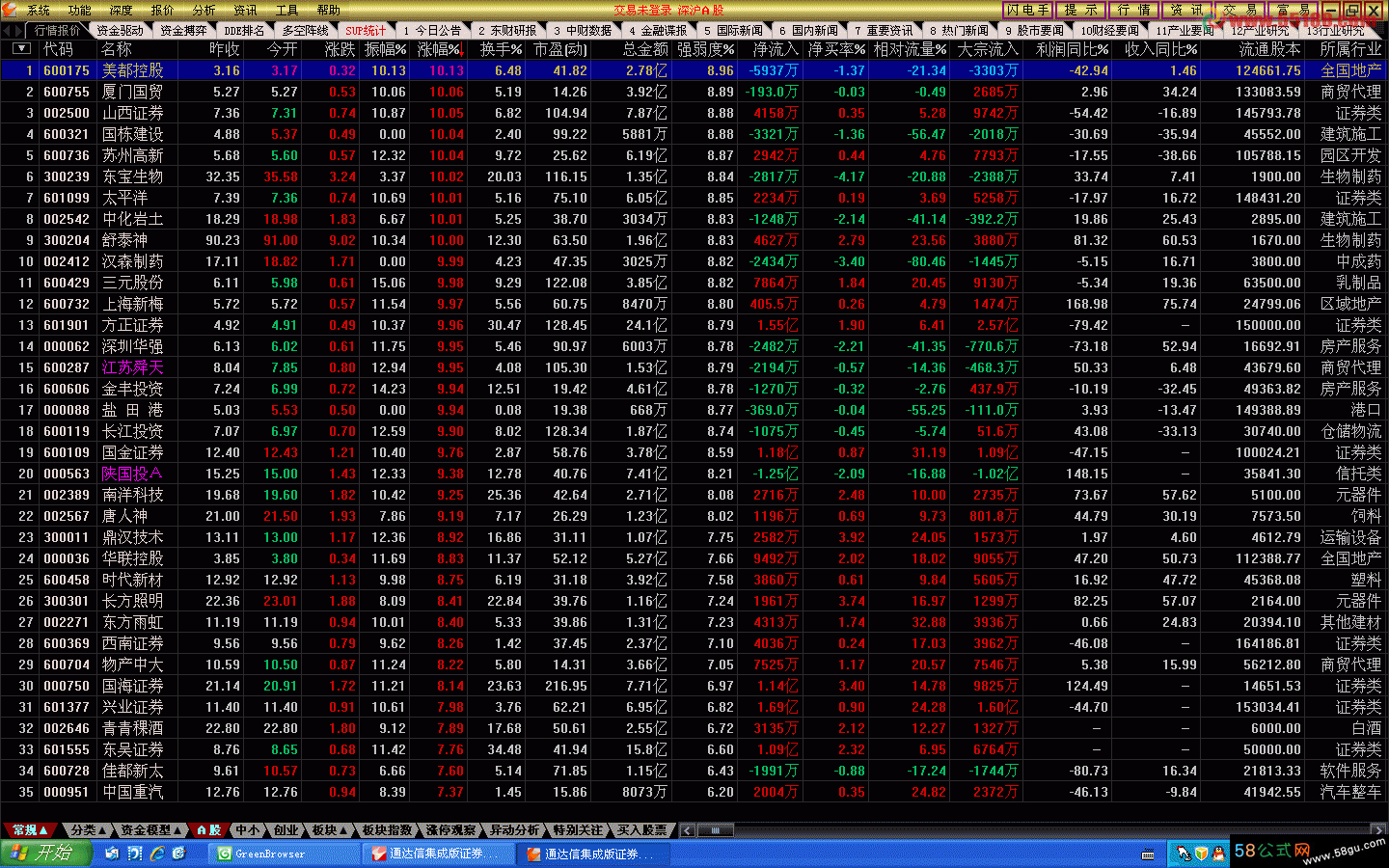Screen dimensions: 1389x868
Task: Open the 分析 menu
Action: (x=204, y=11)
